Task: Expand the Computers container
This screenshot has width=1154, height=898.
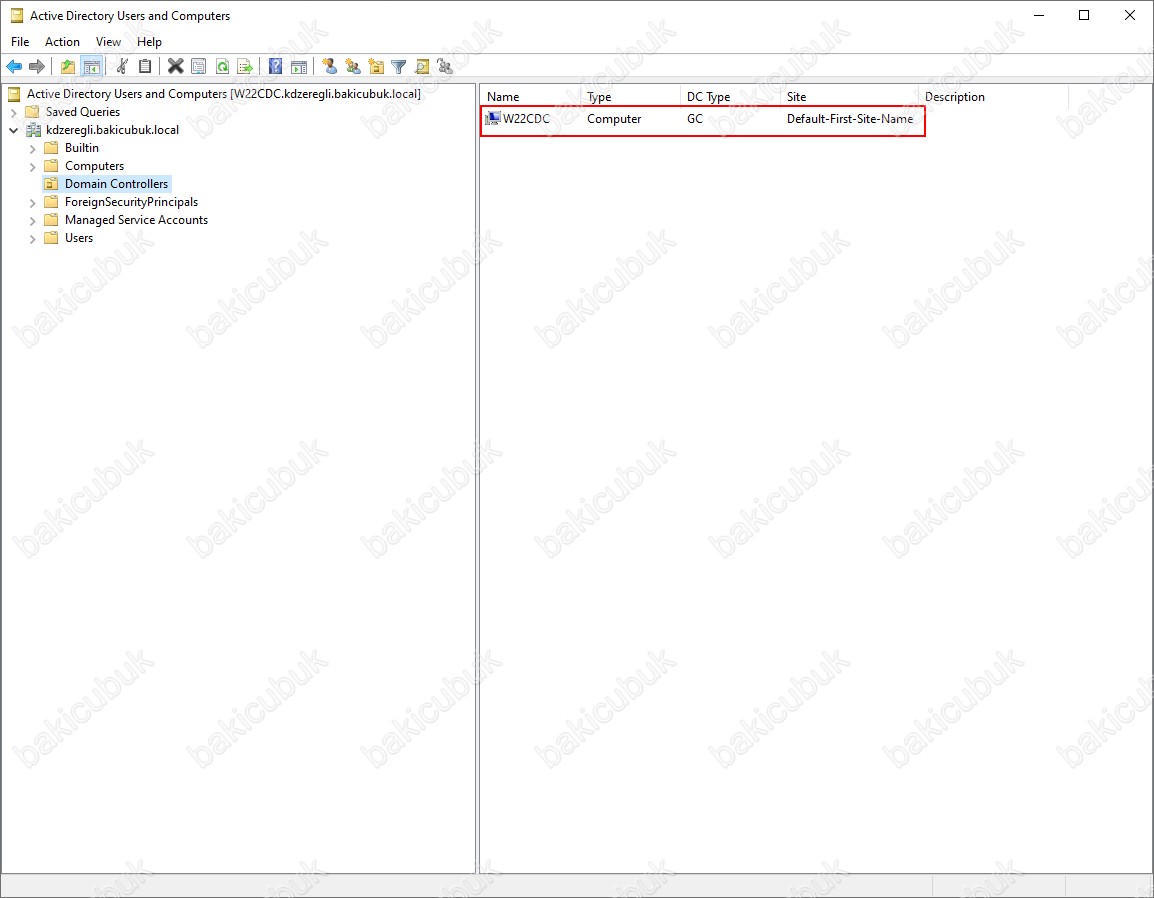Action: coord(32,167)
